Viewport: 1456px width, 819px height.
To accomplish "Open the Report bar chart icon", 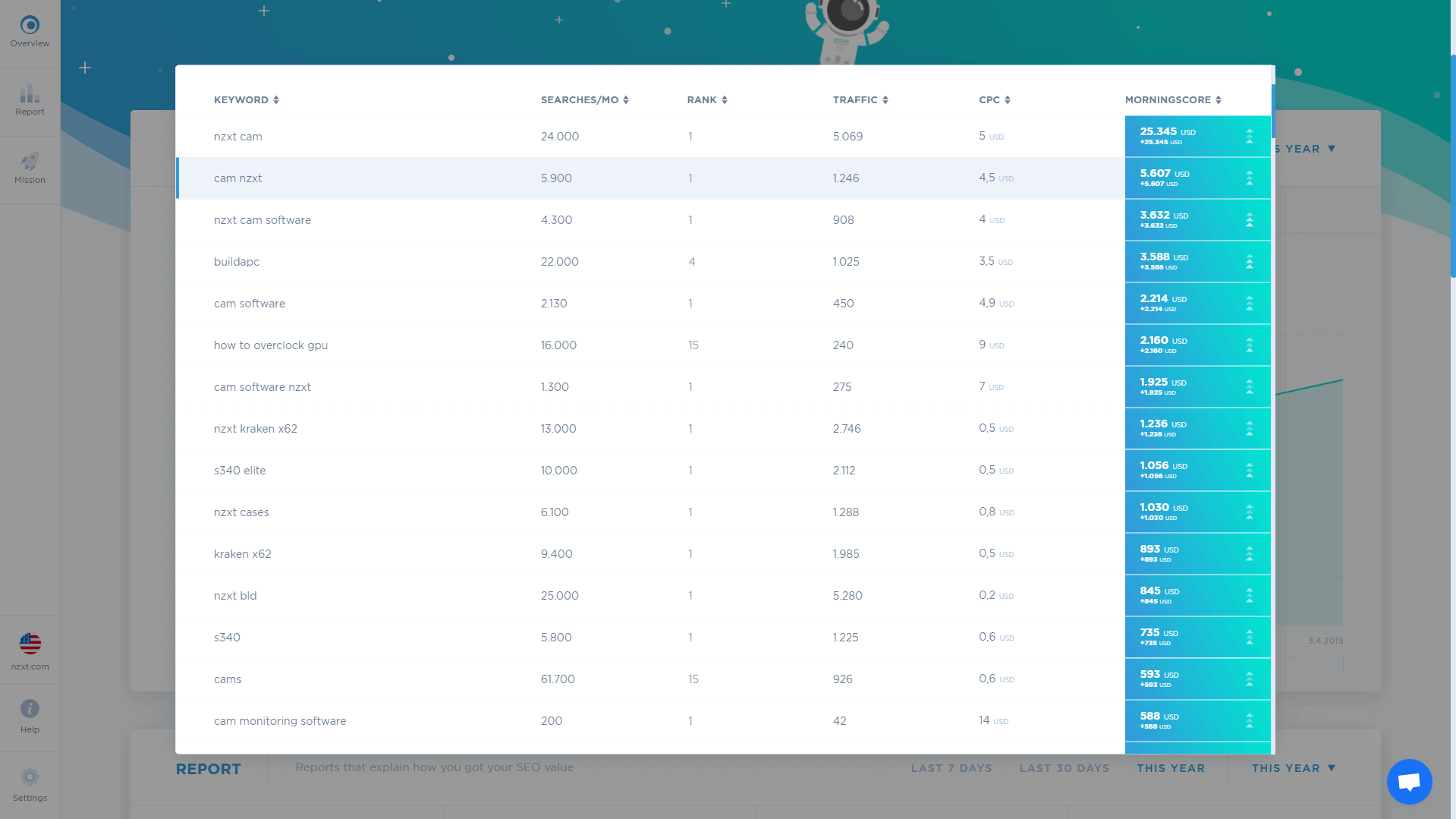I will (x=30, y=93).
